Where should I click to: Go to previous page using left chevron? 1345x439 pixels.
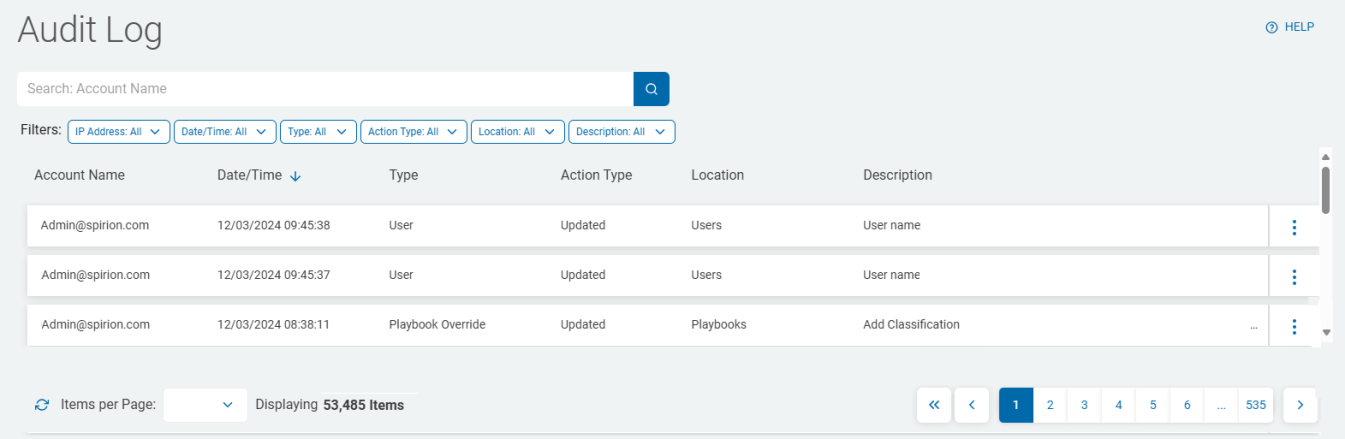(x=971, y=405)
